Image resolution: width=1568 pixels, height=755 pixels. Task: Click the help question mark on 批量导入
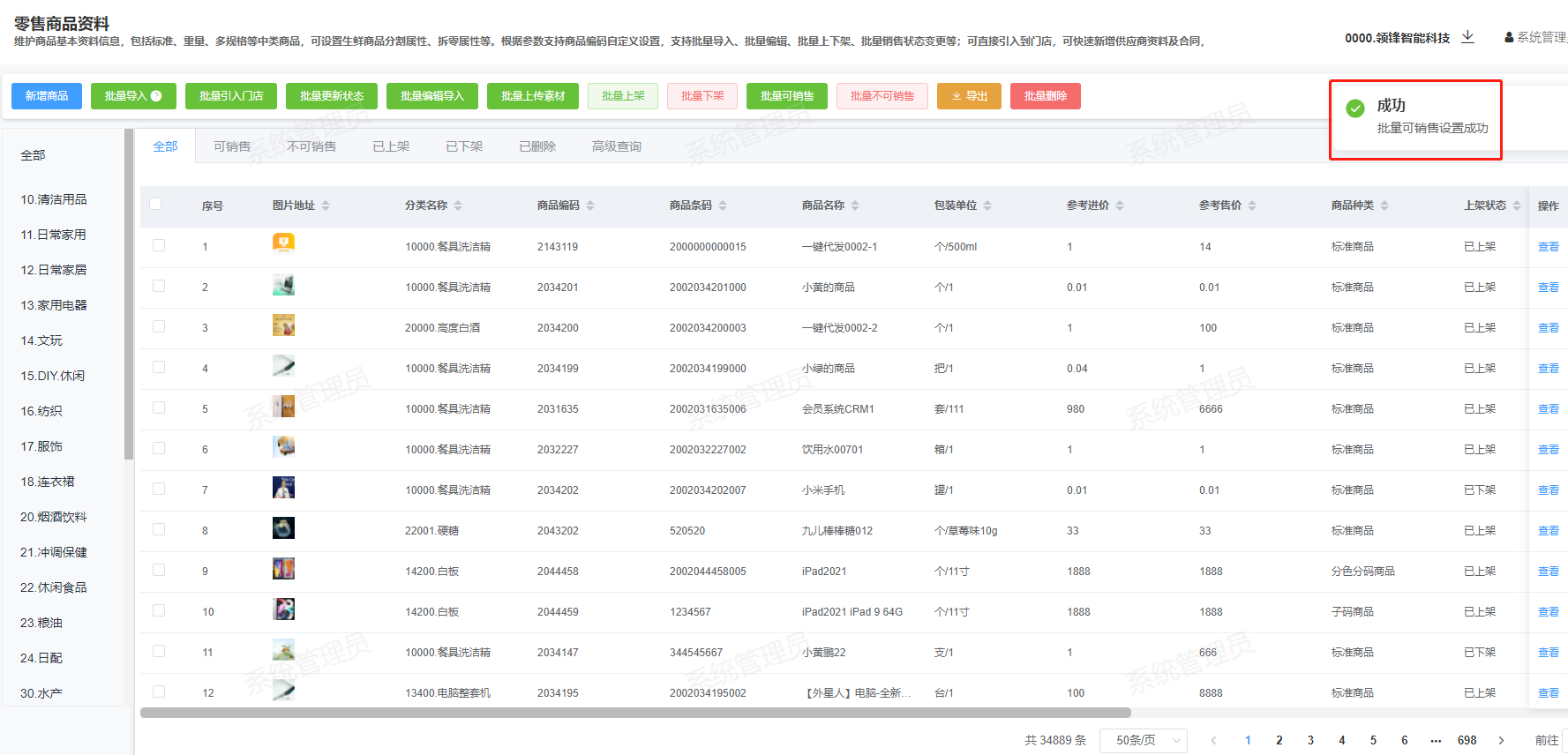coord(156,96)
